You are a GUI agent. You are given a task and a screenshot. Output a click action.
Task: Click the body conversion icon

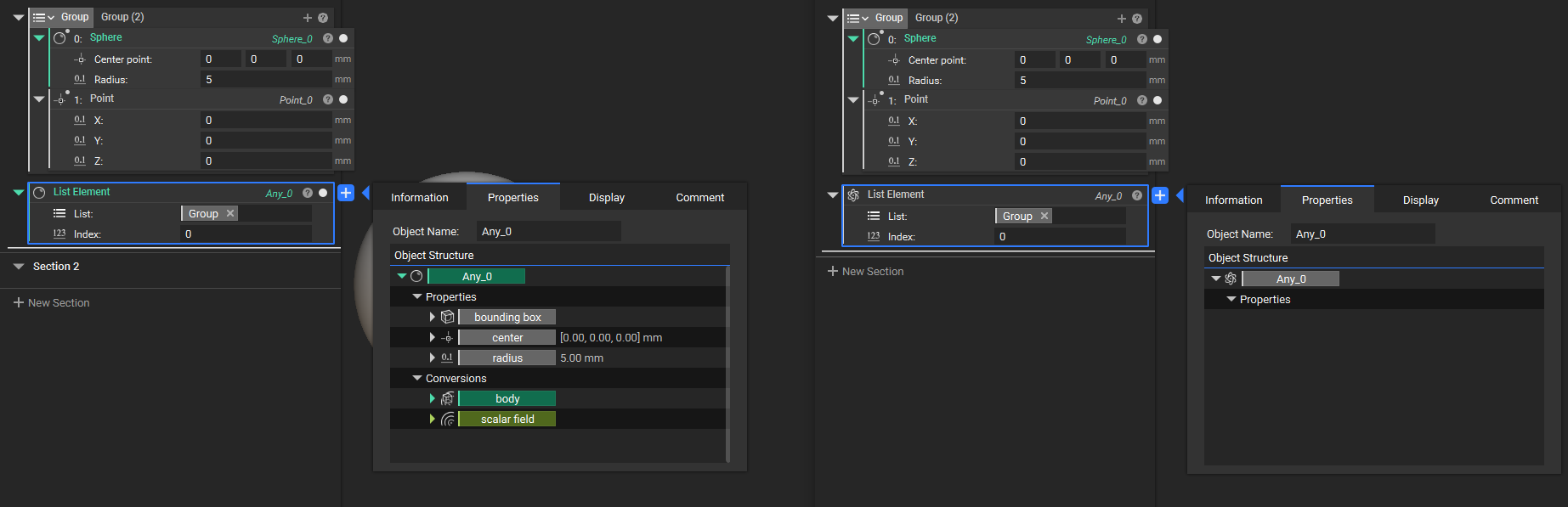point(447,398)
